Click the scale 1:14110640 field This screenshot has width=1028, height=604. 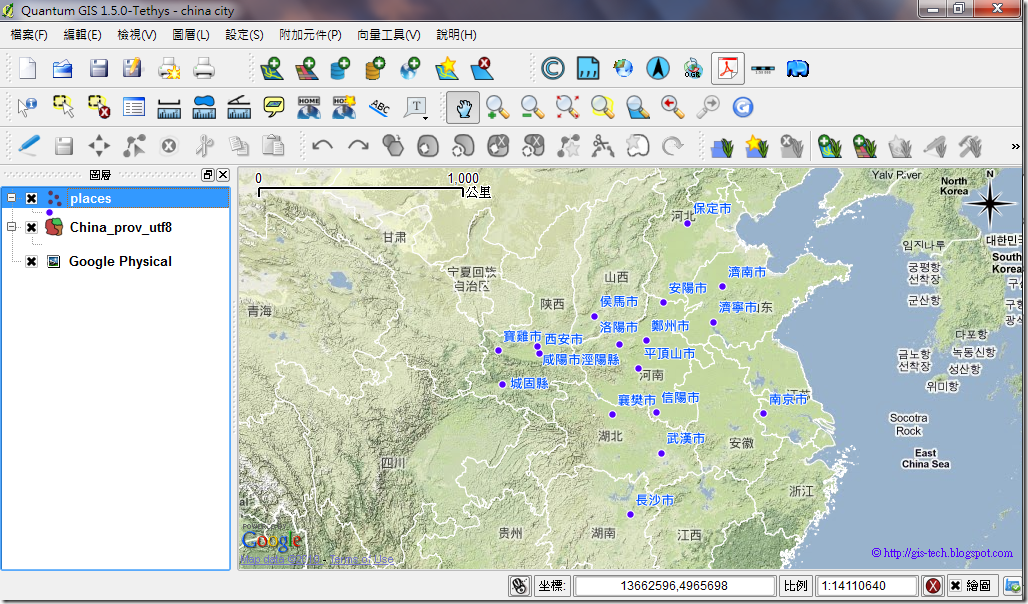click(x=866, y=586)
